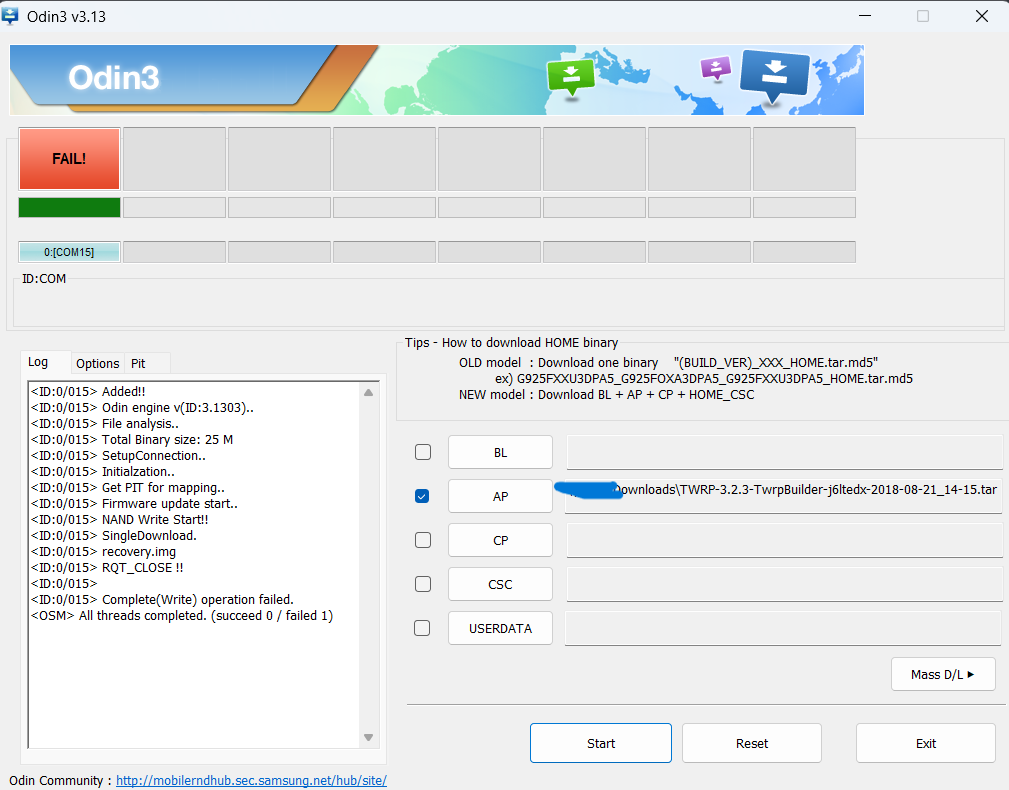The image size is (1009, 790).
Task: Click the log line "SetupConnection.."
Action: (x=118, y=456)
